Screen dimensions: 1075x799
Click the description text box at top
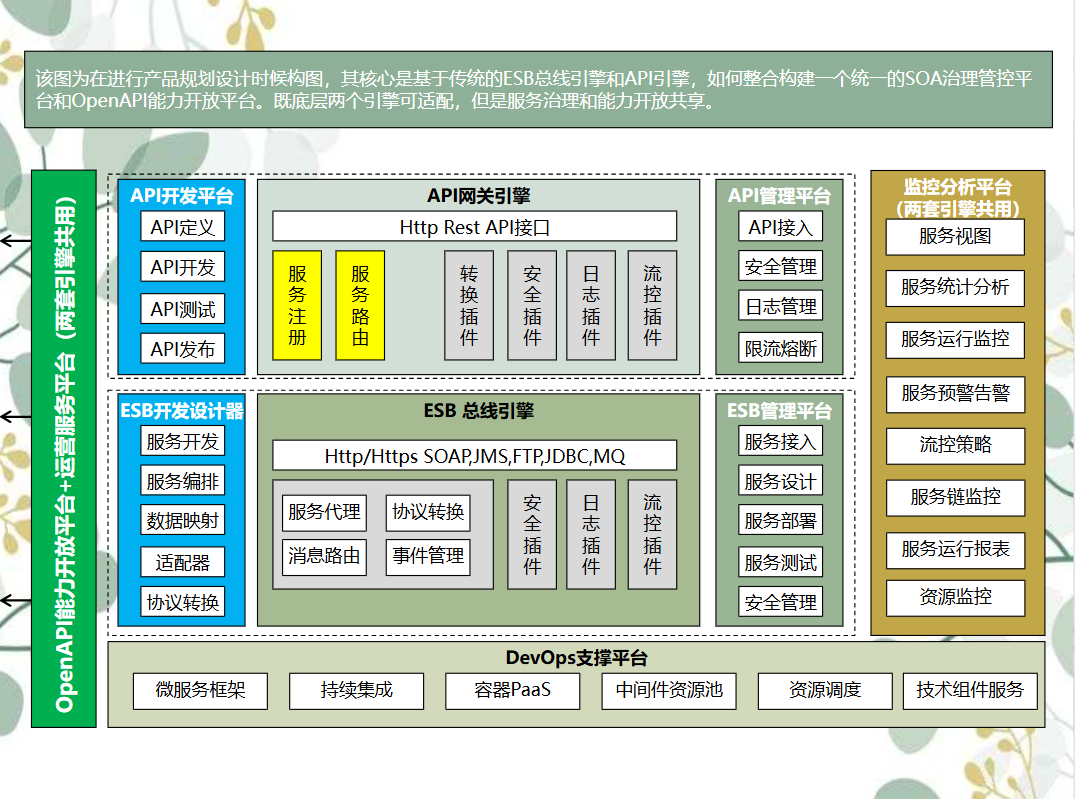(x=538, y=89)
